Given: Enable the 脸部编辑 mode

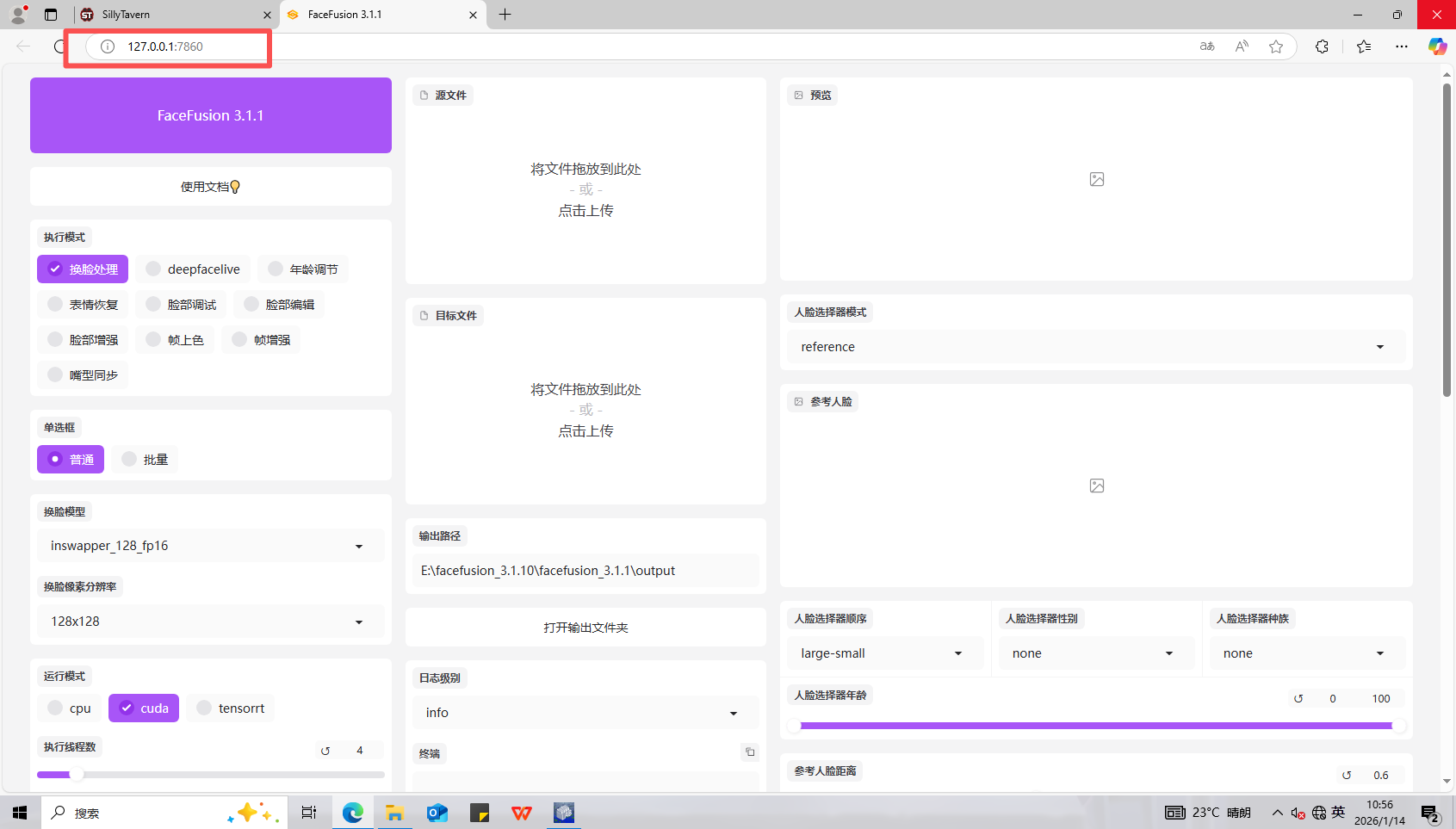Looking at the screenshot, I should click(x=279, y=305).
